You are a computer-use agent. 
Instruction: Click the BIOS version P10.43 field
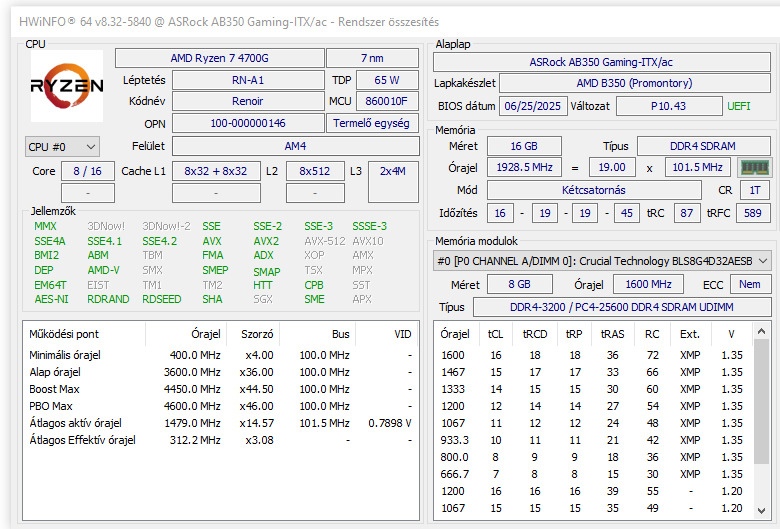coord(669,106)
